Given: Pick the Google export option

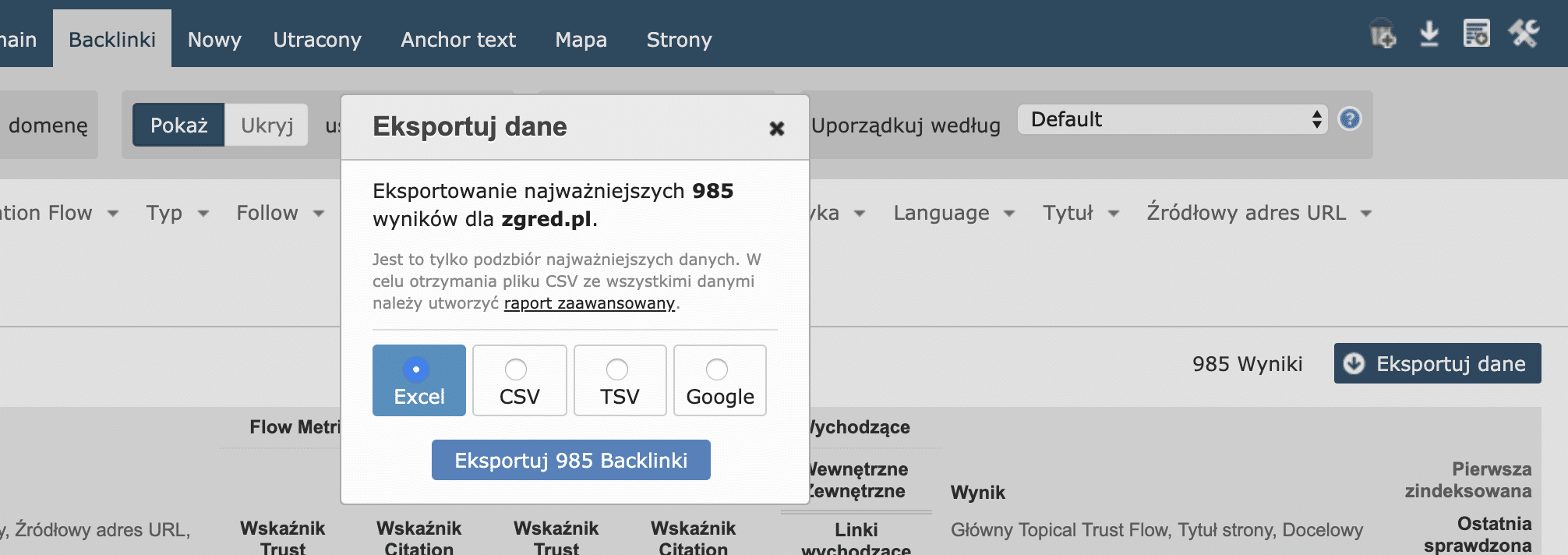Looking at the screenshot, I should point(719,380).
